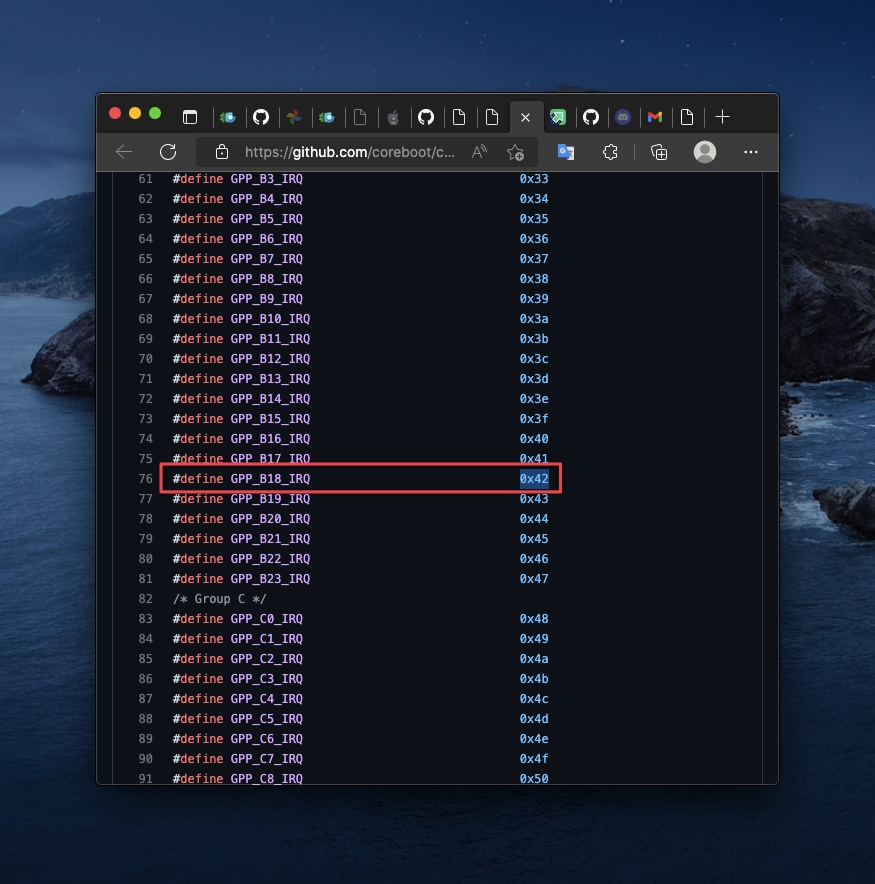Image resolution: width=875 pixels, height=884 pixels.
Task: Switch to the Discord tab
Action: [x=623, y=117]
